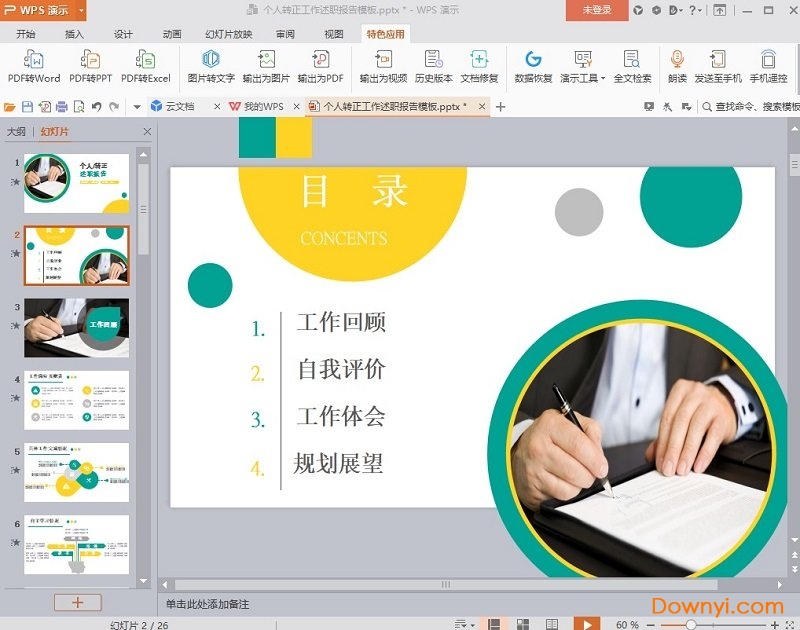This screenshot has width=800, height=630.
Task: Open the notes layout dropdown in status bar
Action: coord(464,624)
